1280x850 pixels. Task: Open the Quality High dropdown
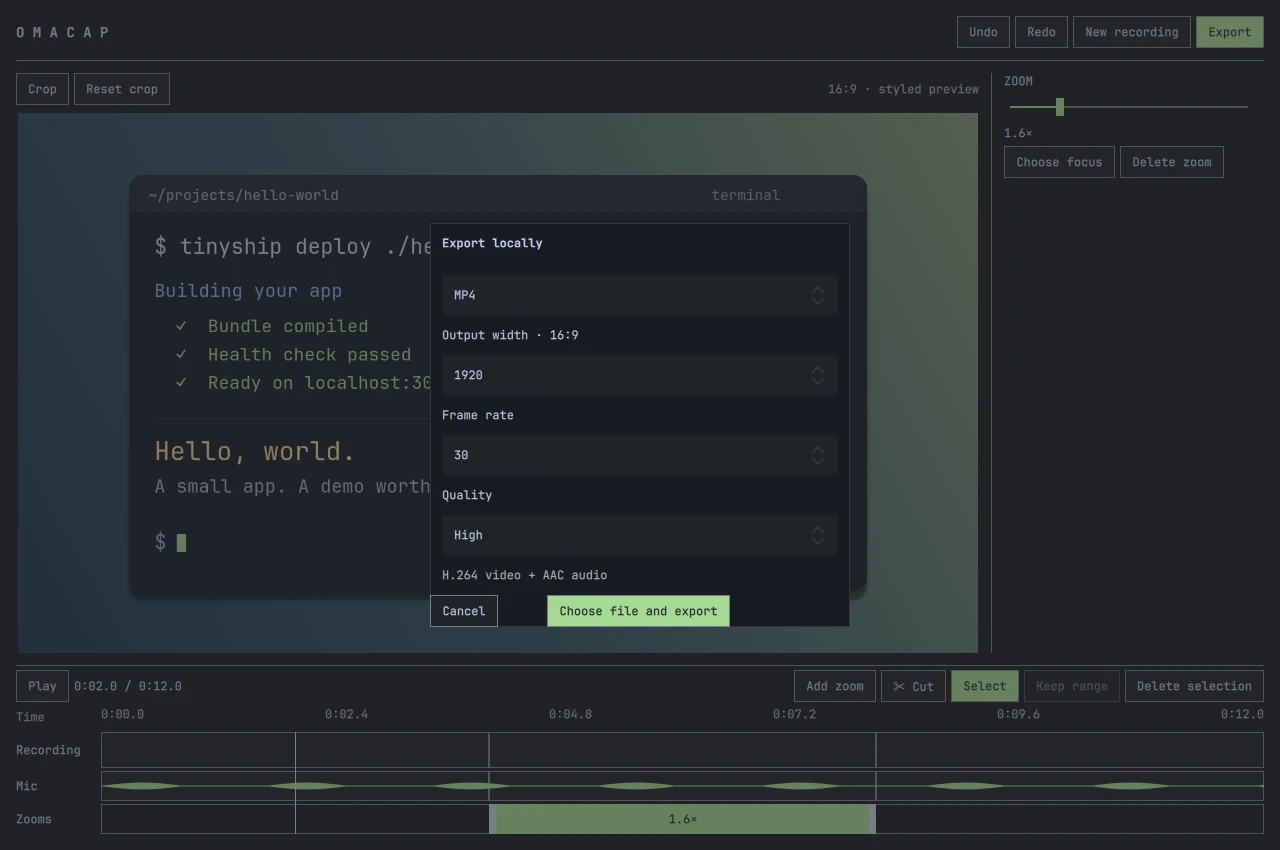[x=640, y=535]
